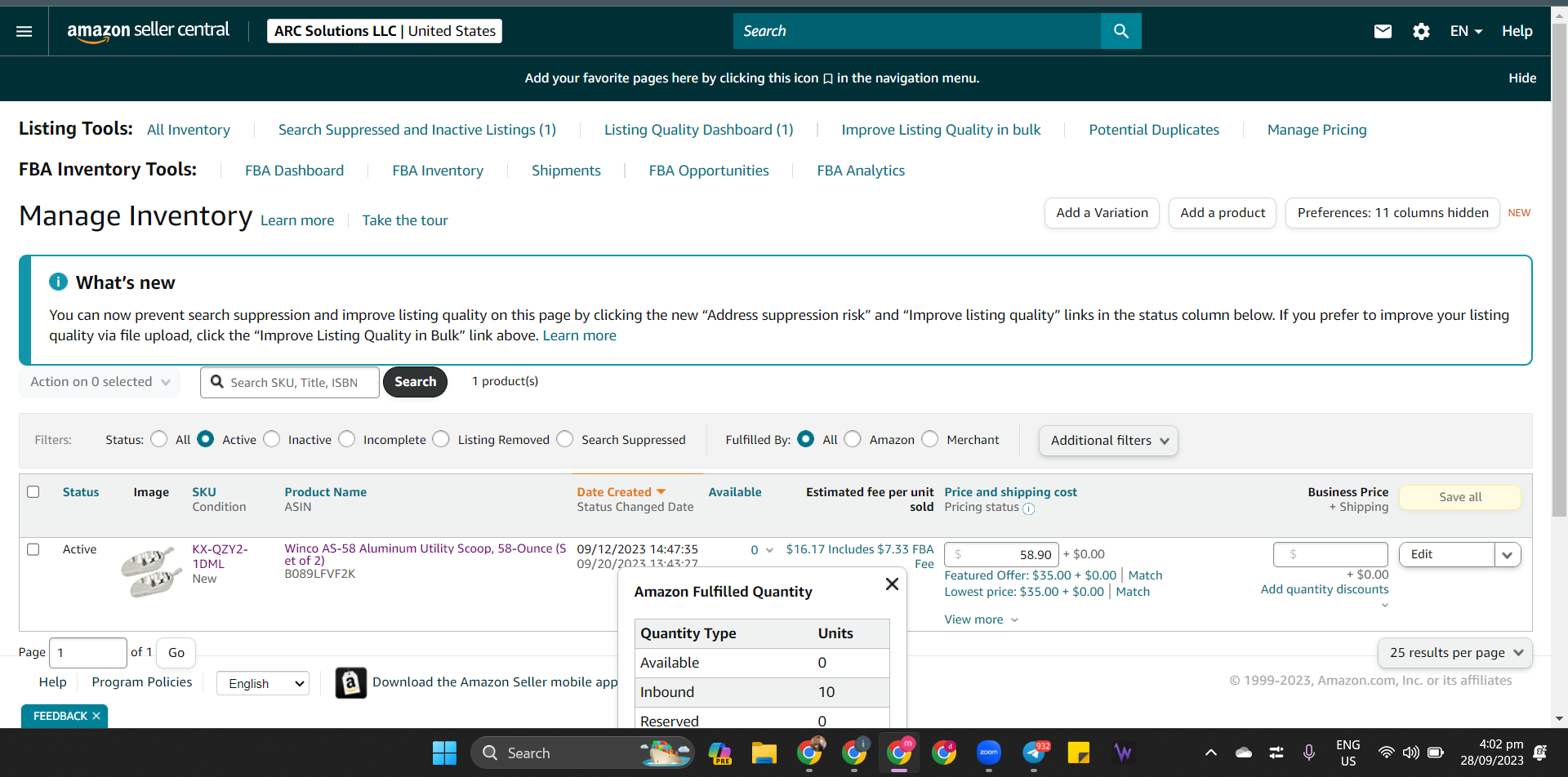Open Search Suppressed and Inactive Listings

coord(417,130)
